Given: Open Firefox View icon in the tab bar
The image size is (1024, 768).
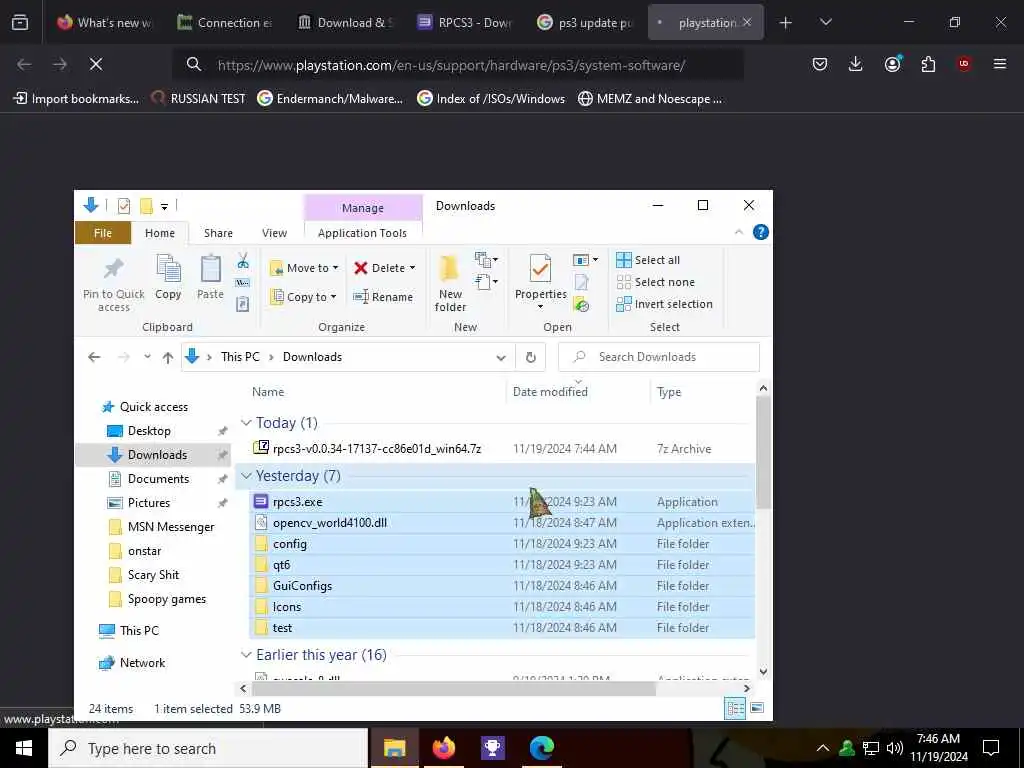Looking at the screenshot, I should click(20, 22).
